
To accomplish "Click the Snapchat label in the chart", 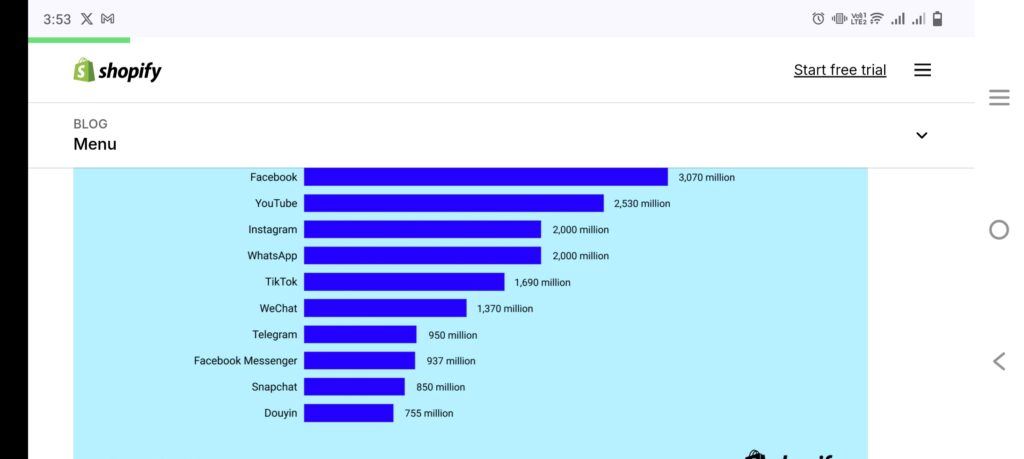I will tap(274, 387).
